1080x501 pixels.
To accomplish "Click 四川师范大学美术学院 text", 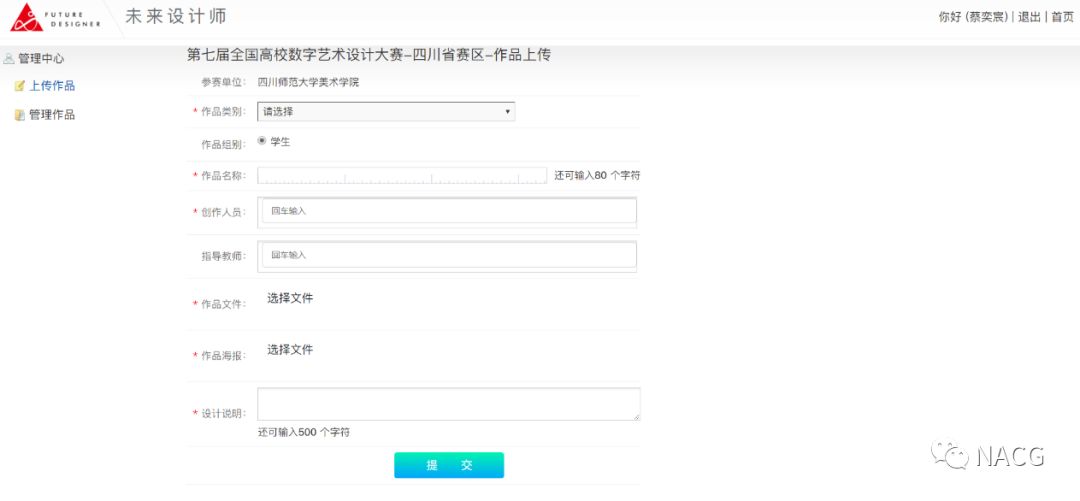I will click(308, 83).
